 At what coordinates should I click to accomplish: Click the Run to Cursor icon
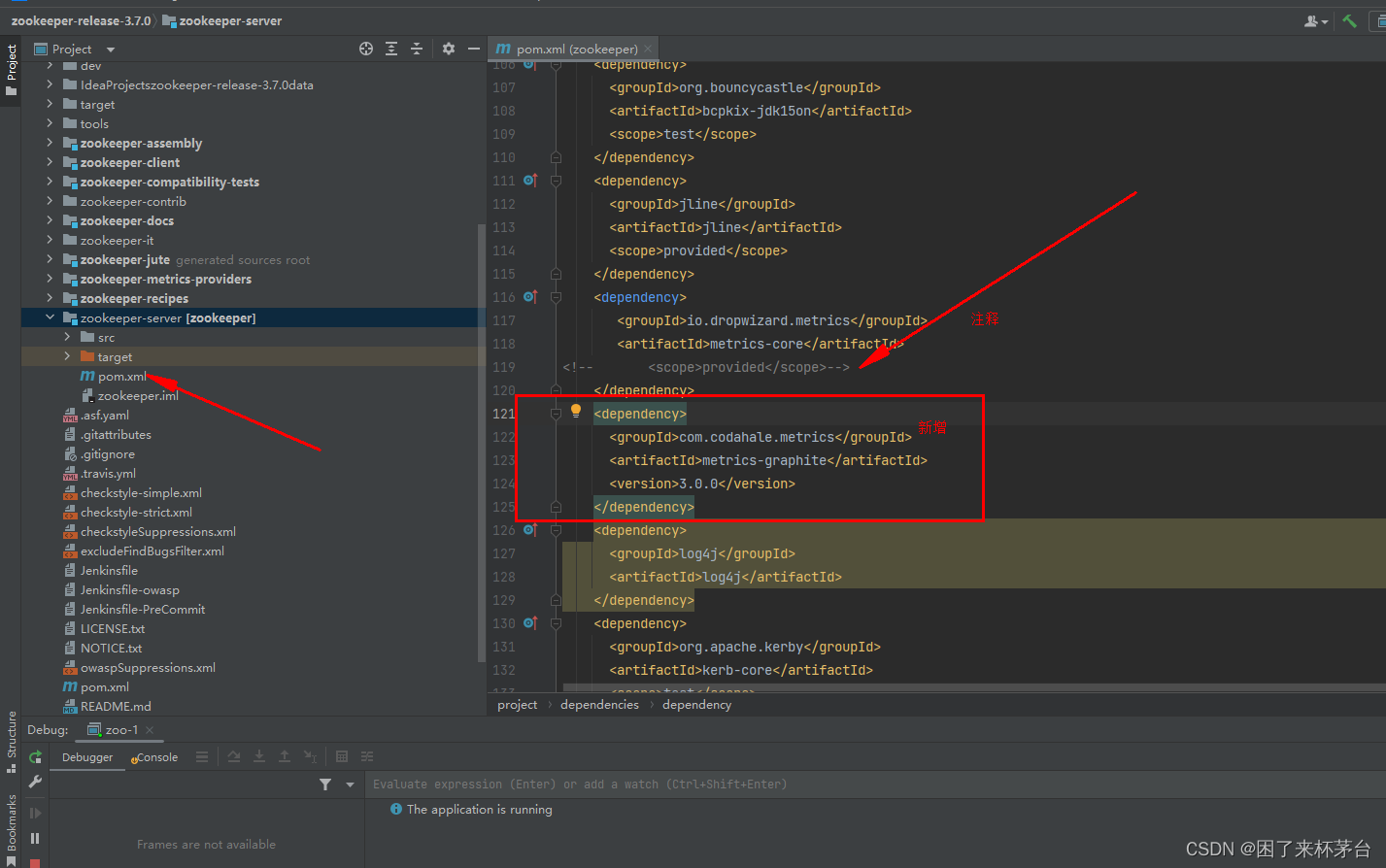pos(310,756)
